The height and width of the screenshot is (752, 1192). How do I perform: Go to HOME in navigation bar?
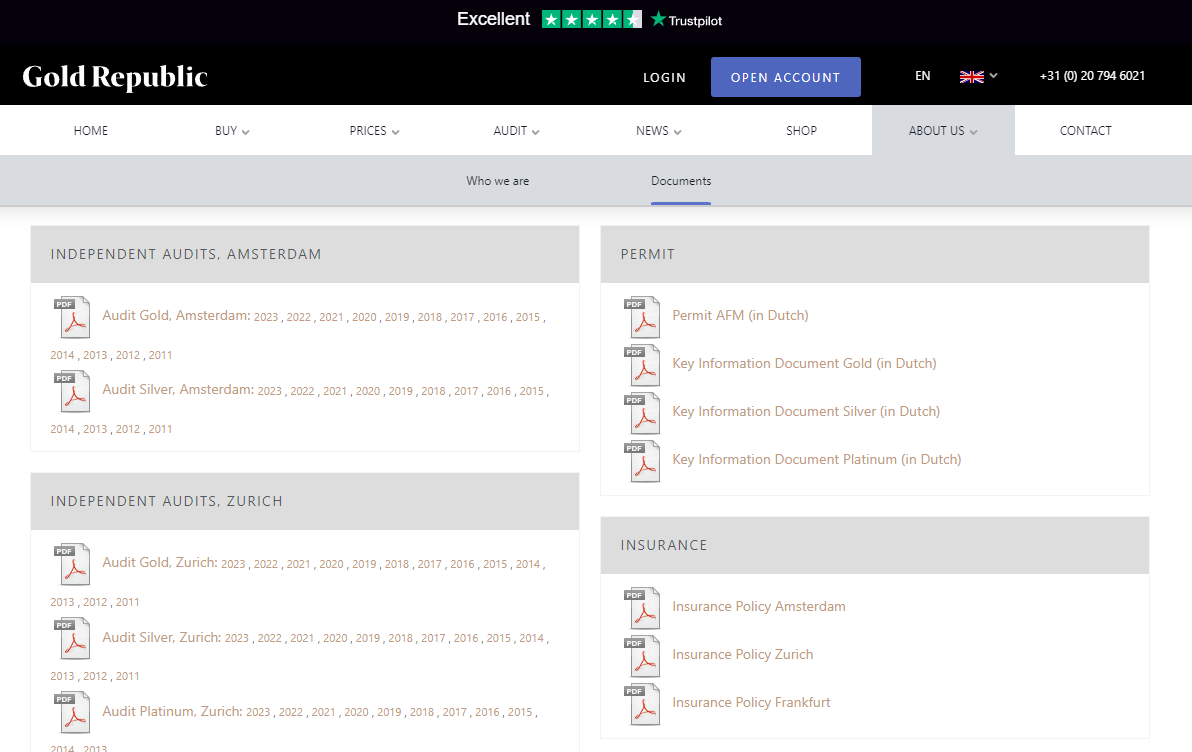coord(90,131)
